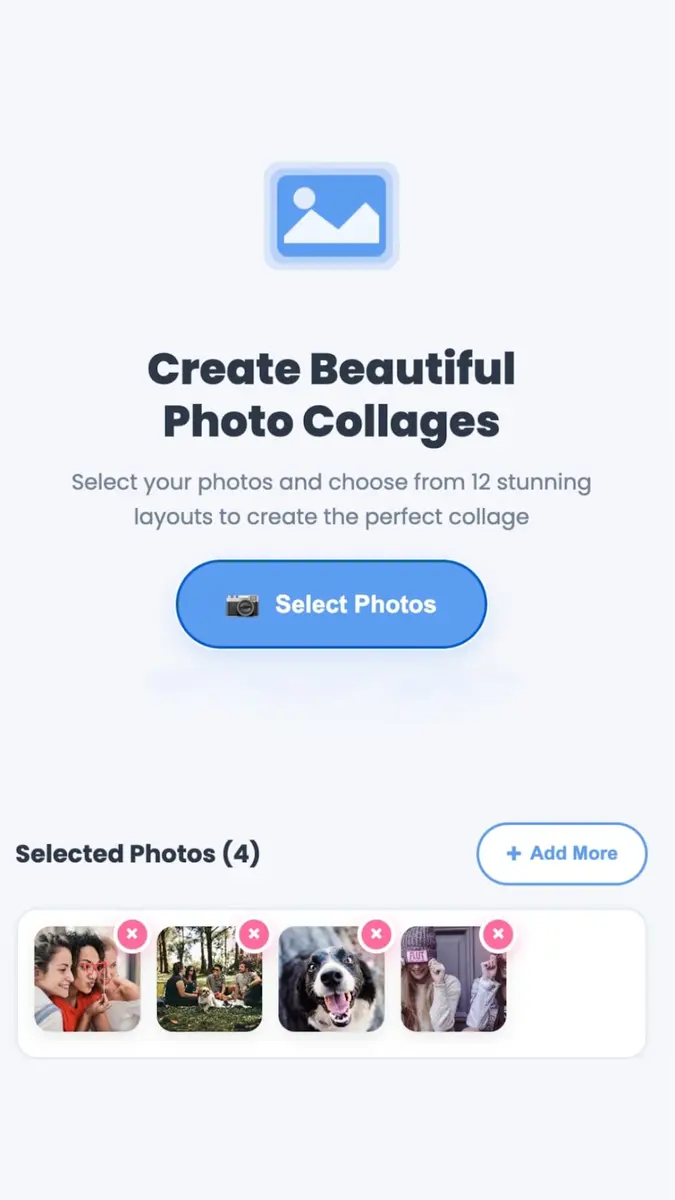Remove the selfie photo with the X icon
The image size is (675, 1200).
pos(132,934)
